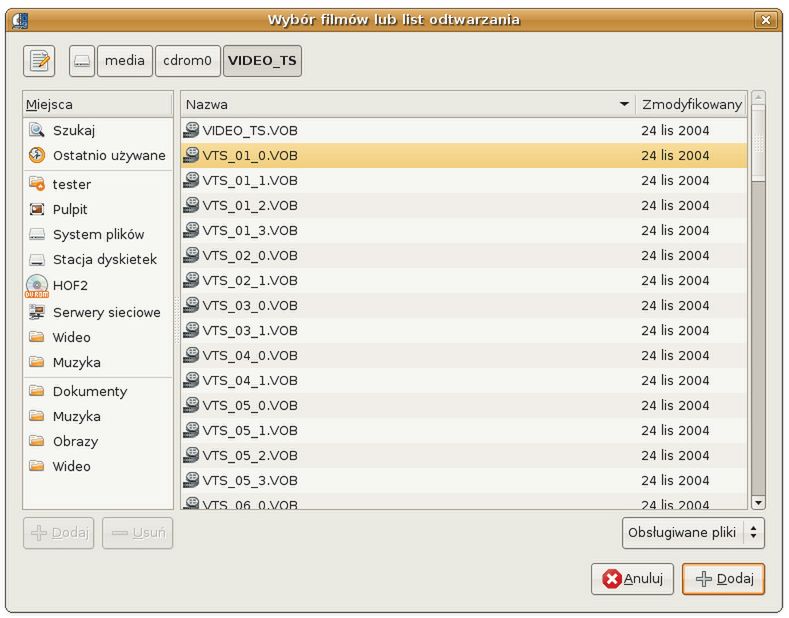This screenshot has height=618, width=789.
Task: Click the scrollbar up arrow
Action: coord(758,98)
